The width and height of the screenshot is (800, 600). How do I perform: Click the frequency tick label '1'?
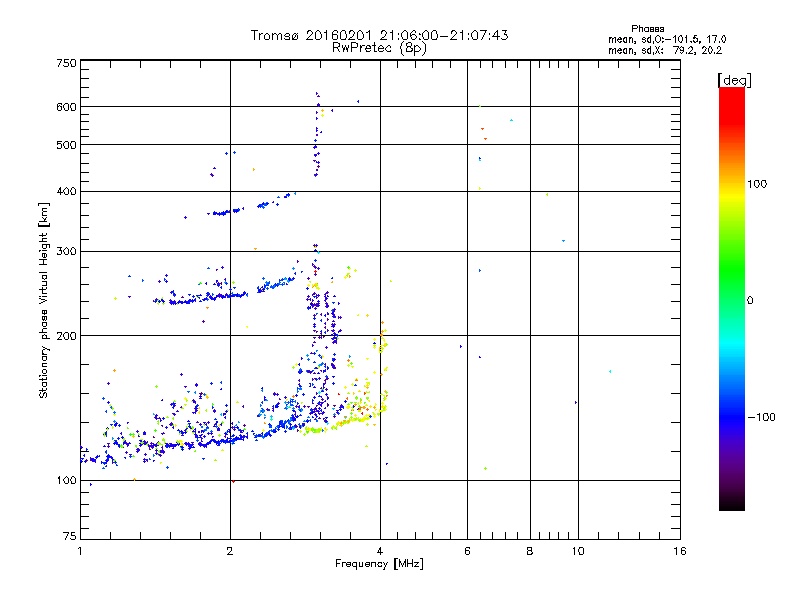tap(80, 551)
